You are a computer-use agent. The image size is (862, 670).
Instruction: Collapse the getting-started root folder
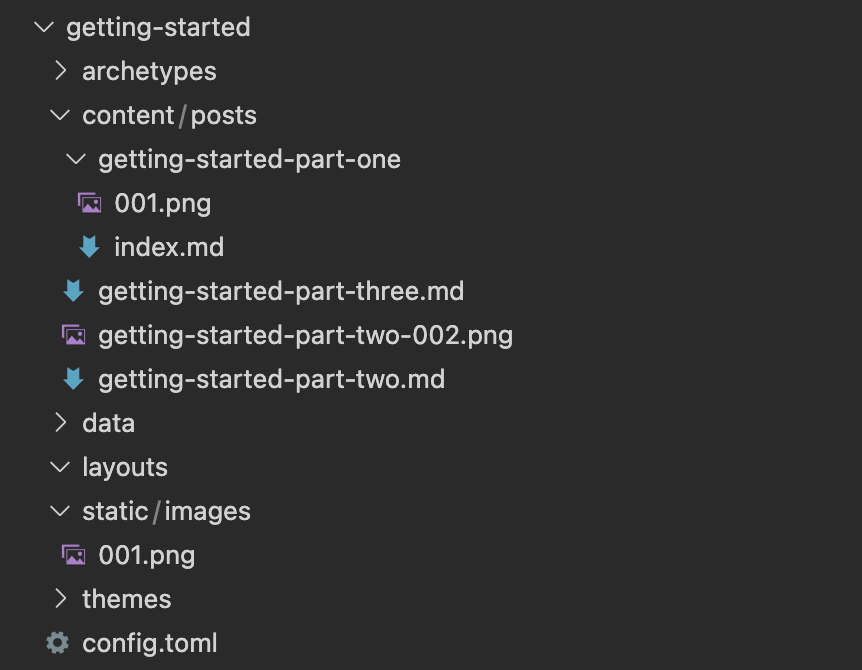42,27
